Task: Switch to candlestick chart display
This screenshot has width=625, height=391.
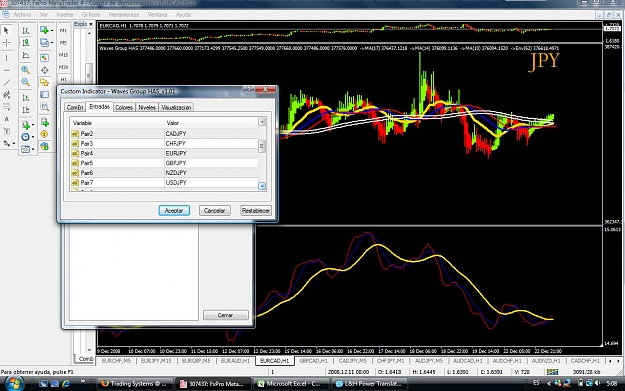Action: tap(26, 43)
